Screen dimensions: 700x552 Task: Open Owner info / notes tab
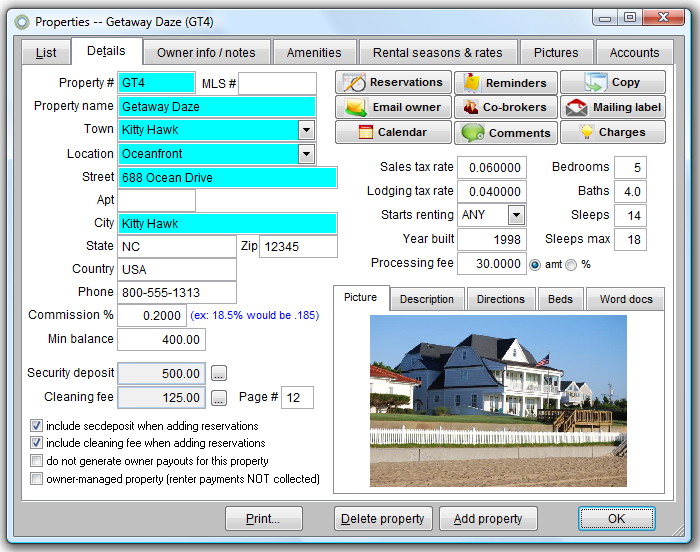tap(206, 53)
